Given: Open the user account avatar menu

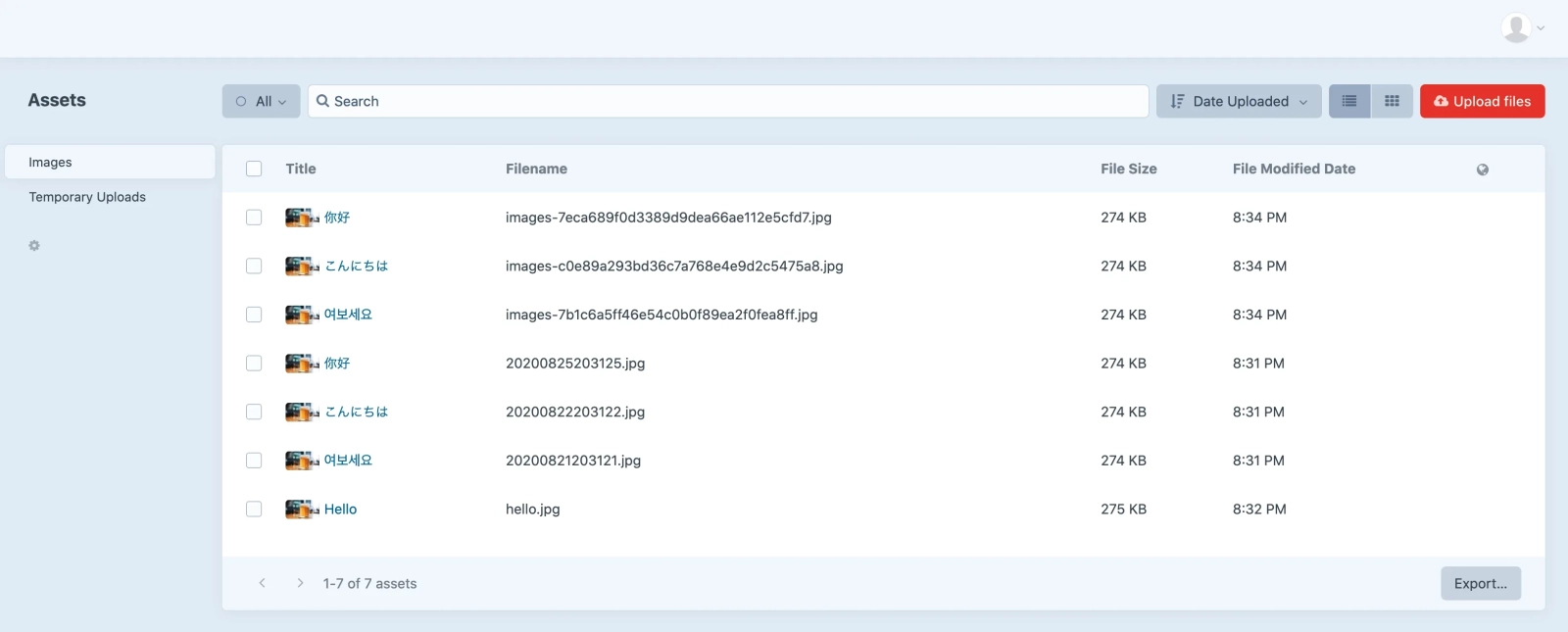Looking at the screenshot, I should [x=1521, y=28].
